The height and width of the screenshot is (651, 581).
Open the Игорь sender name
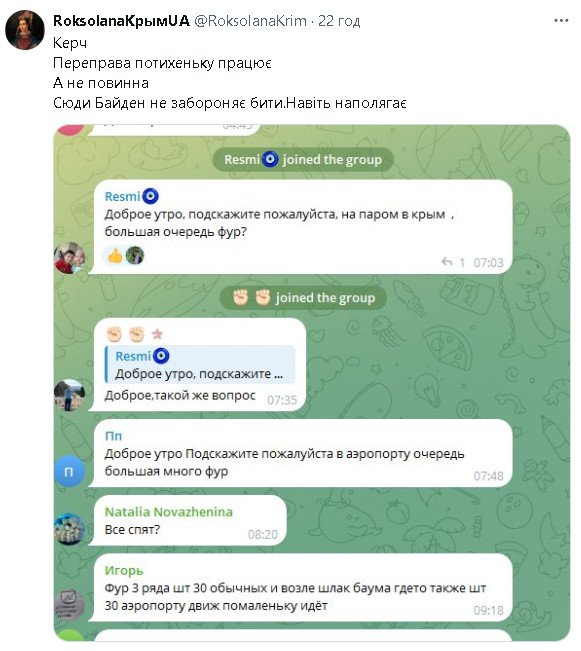124,570
